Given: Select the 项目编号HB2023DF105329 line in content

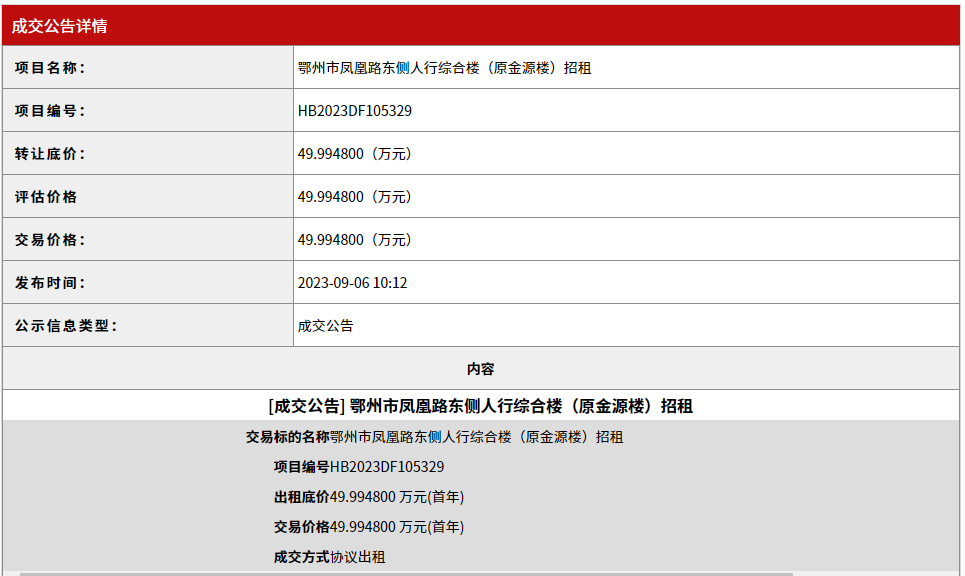Looking at the screenshot, I should (359, 467).
